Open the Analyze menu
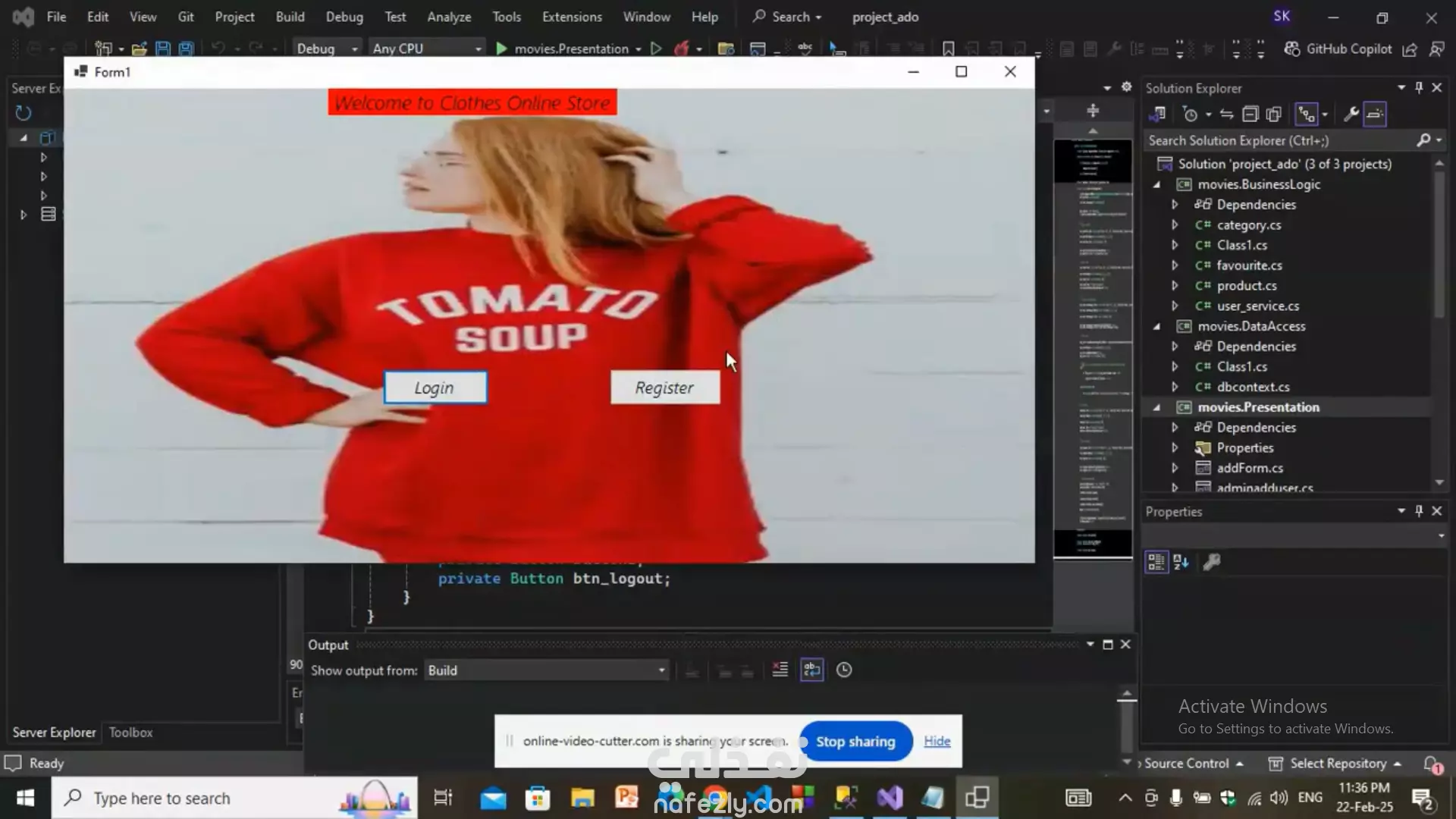1456x819 pixels. click(449, 17)
